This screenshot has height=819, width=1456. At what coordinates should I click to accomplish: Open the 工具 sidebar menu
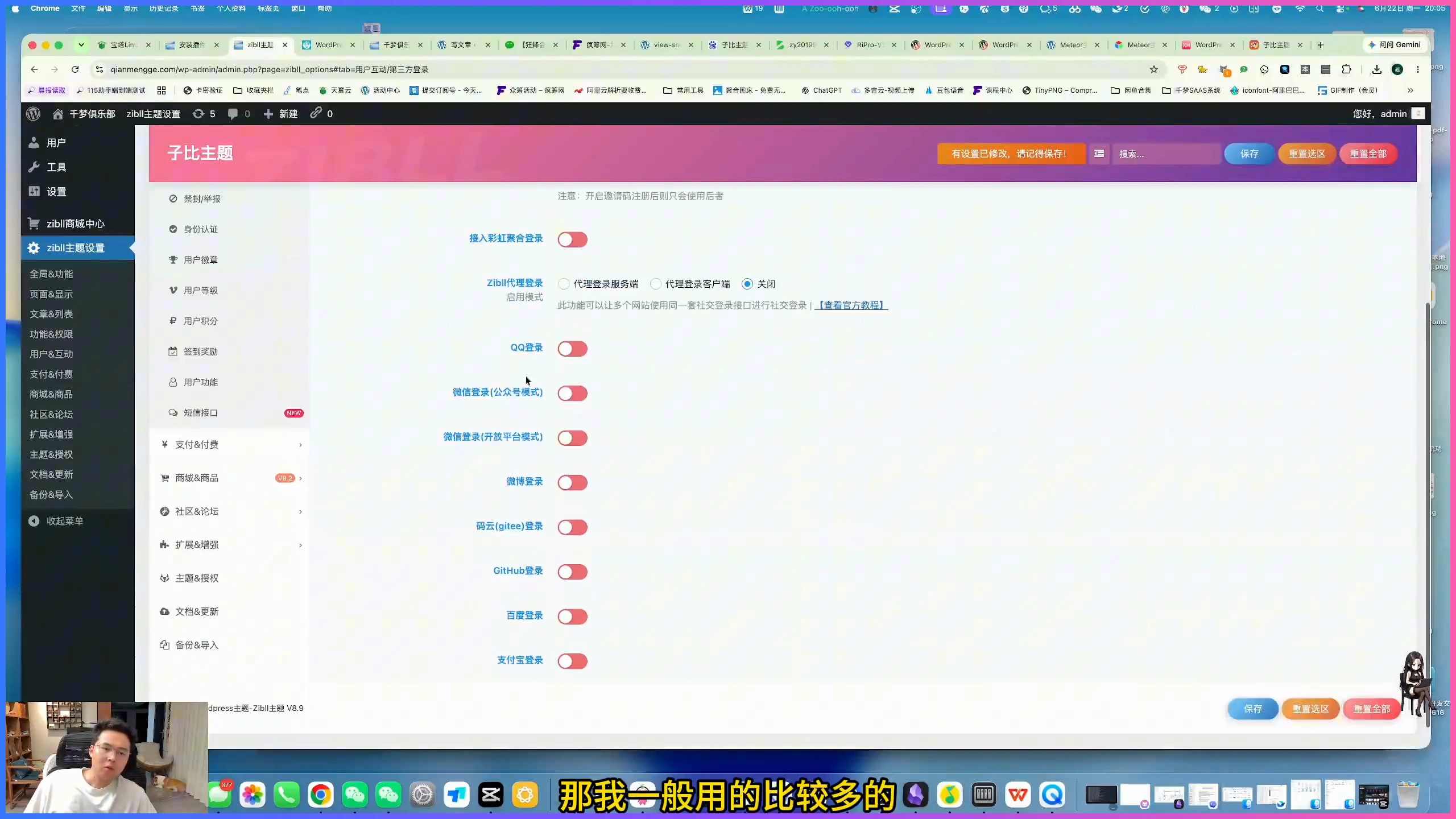click(56, 167)
